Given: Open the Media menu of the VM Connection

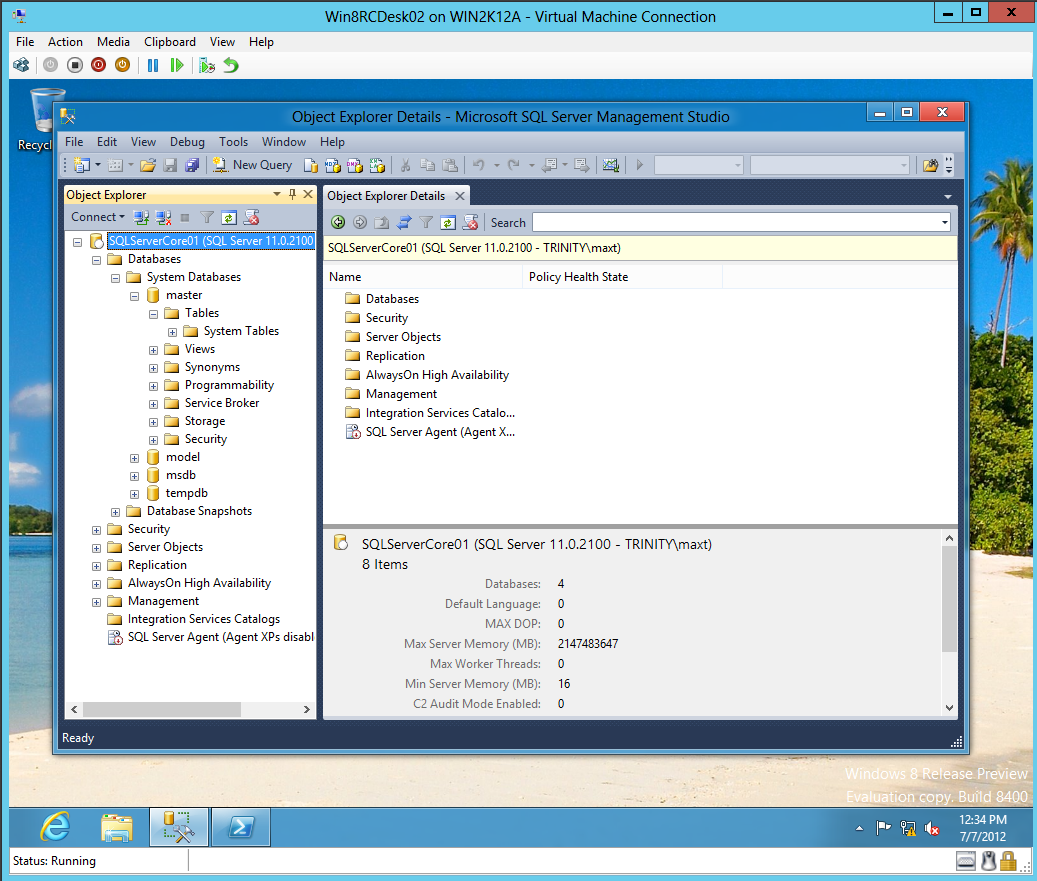Looking at the screenshot, I should [113, 42].
